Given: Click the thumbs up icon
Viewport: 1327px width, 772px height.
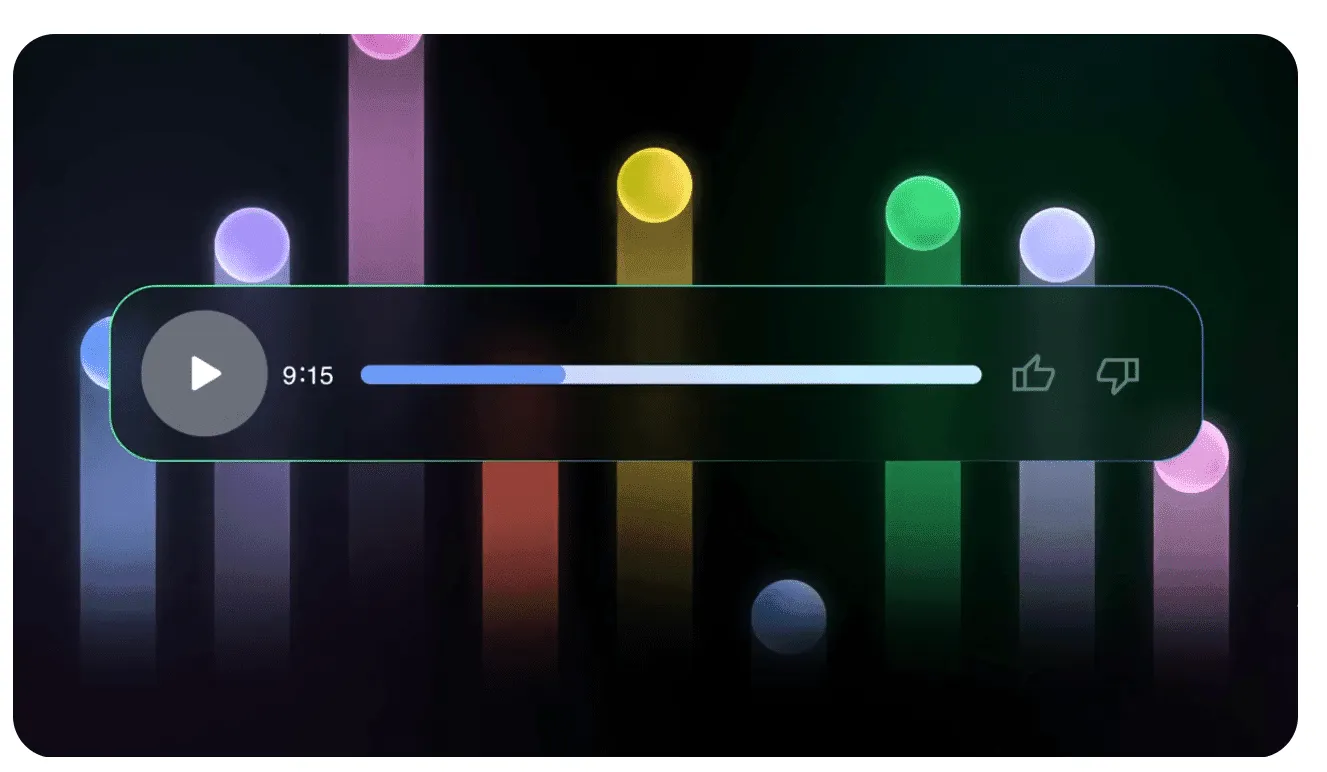Looking at the screenshot, I should pyautogui.click(x=1033, y=374).
